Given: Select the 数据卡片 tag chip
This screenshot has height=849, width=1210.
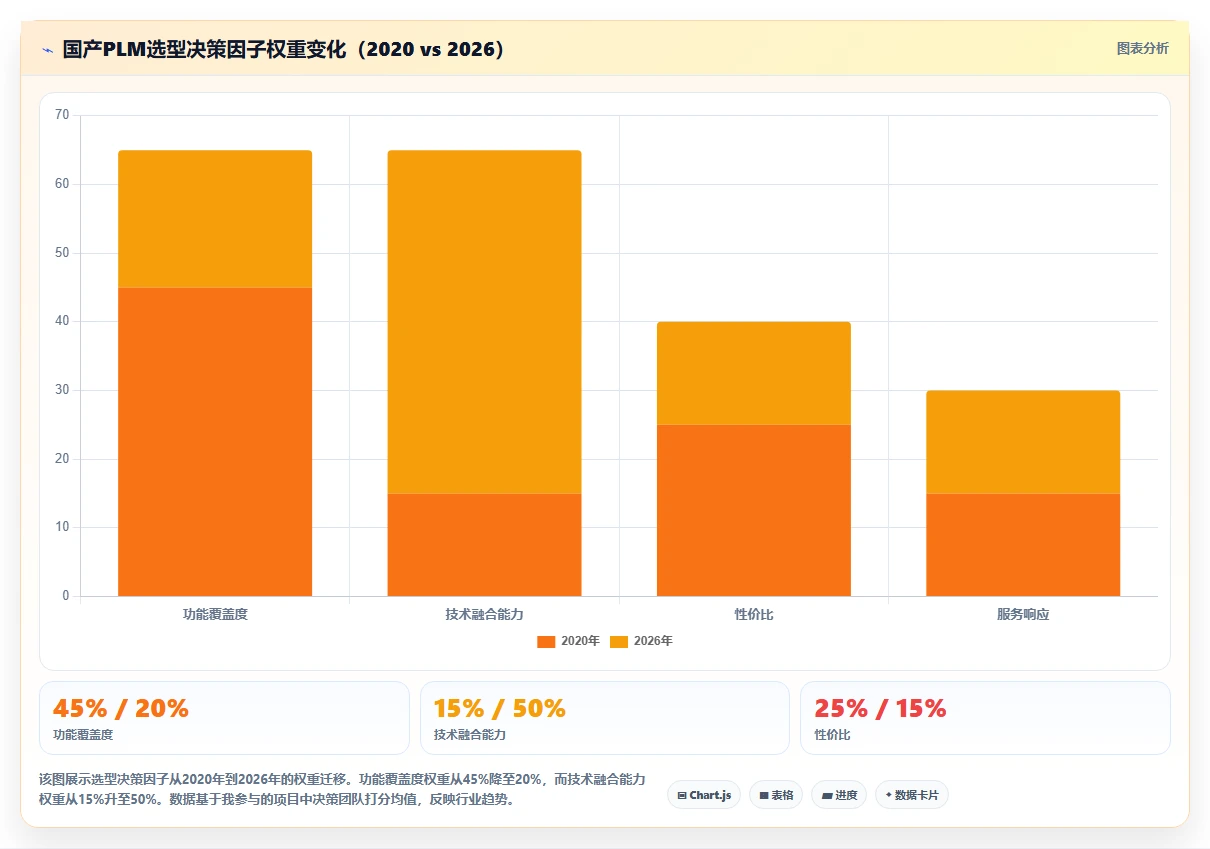Looking at the screenshot, I should 912,795.
